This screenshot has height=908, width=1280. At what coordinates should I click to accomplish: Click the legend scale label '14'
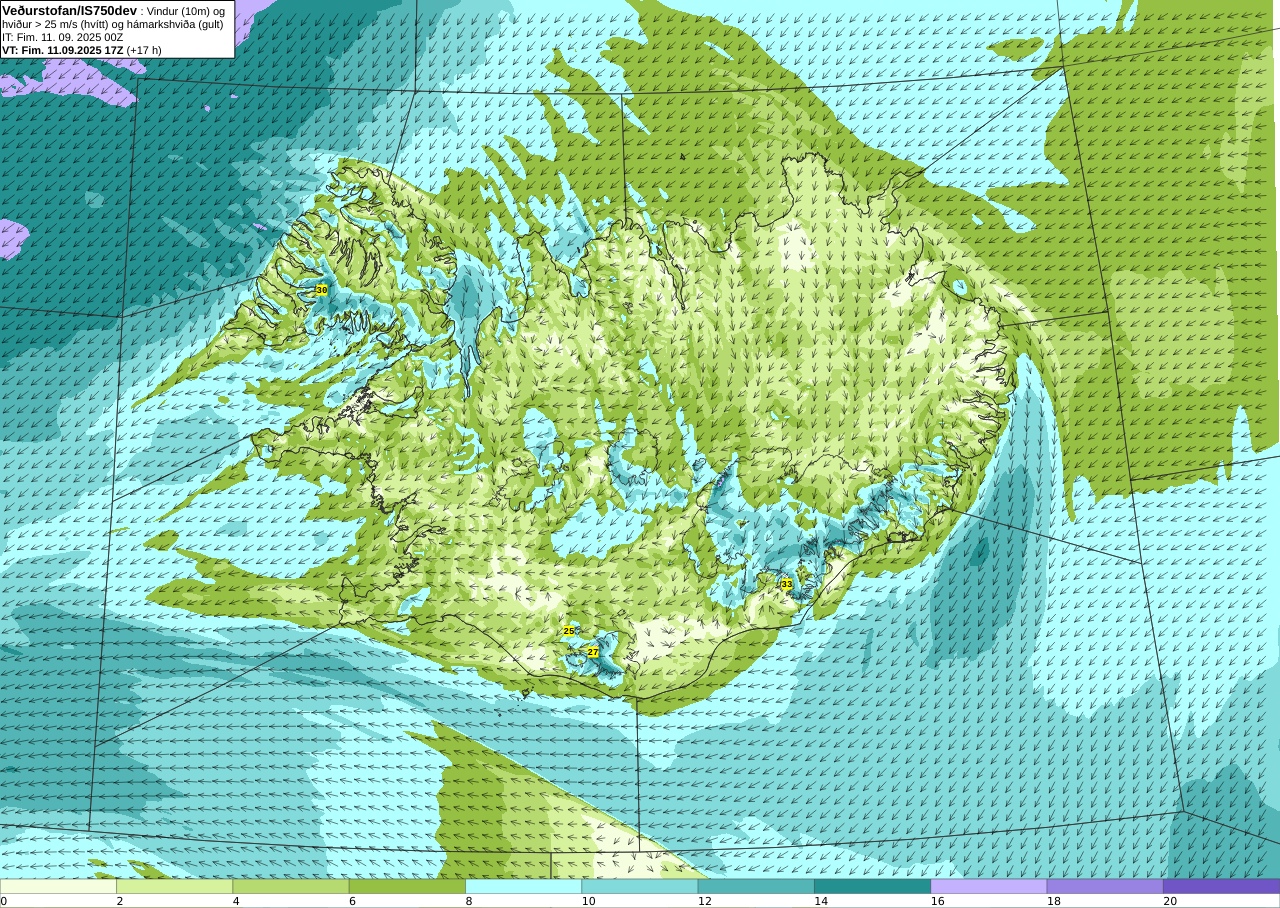click(821, 901)
